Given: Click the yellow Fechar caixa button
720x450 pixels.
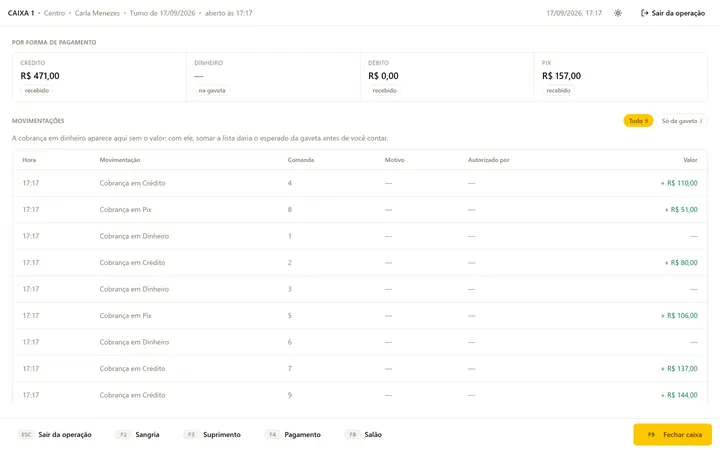Looking at the screenshot, I should tap(673, 434).
